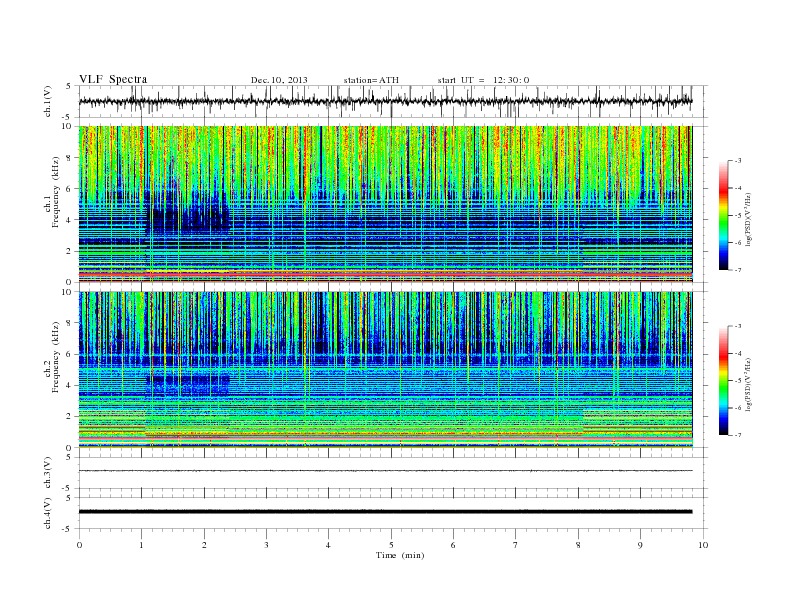This screenshot has height=612, width=792.
Task: Click the ch.1 spectrogram color scale bar
Action: 724,216
